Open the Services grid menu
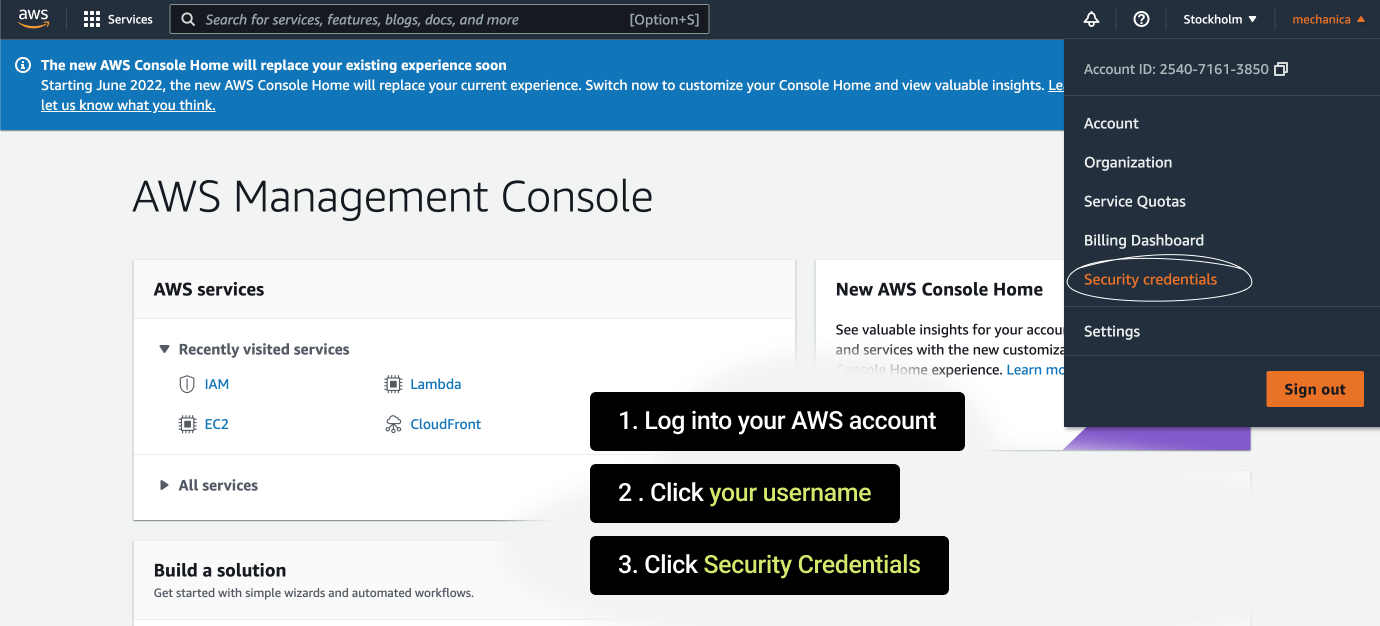1380x626 pixels. [x=118, y=19]
